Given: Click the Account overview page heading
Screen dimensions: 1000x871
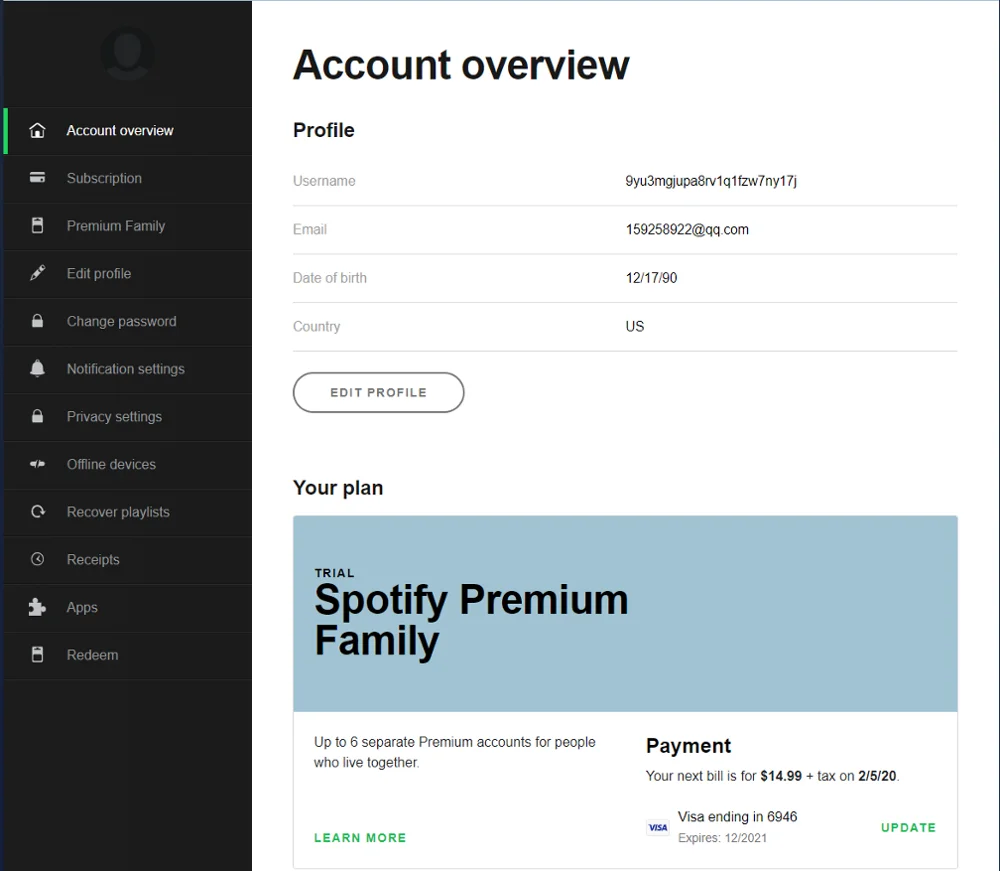Looking at the screenshot, I should point(460,65).
